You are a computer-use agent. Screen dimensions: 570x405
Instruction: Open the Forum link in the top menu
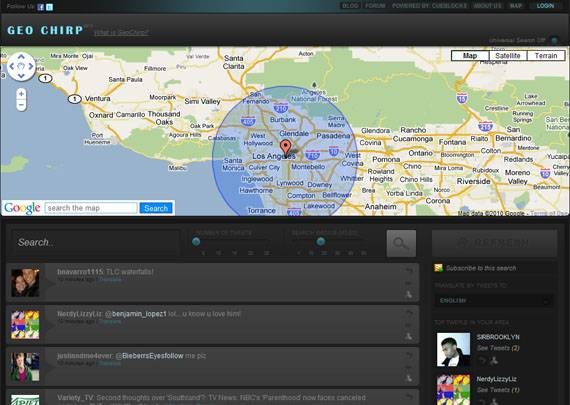click(375, 6)
